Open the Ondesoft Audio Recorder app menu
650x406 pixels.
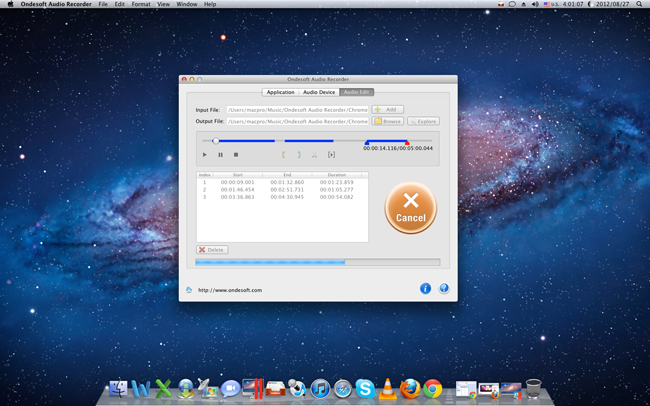(x=56, y=4)
